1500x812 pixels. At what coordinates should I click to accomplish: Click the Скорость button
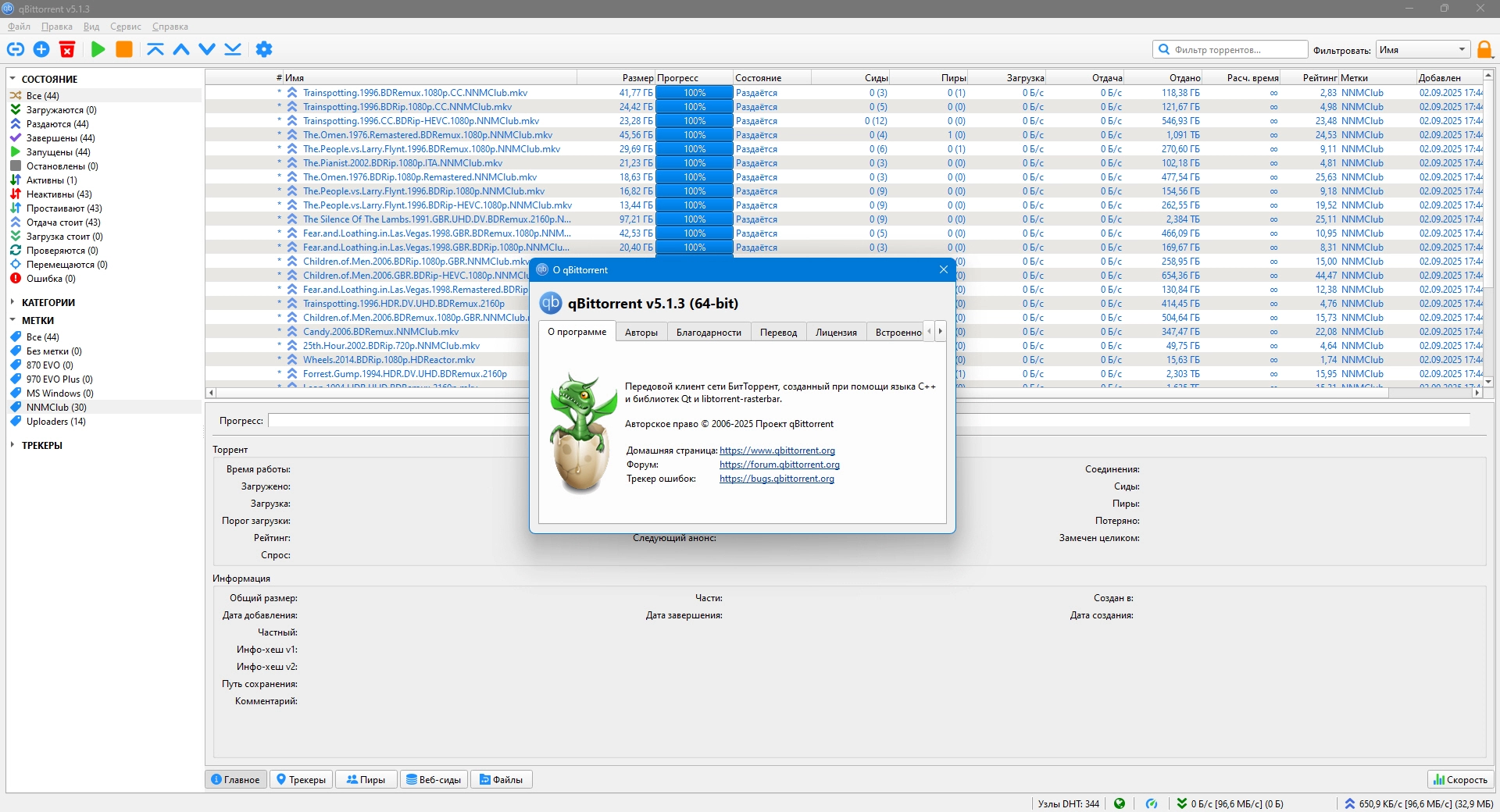(x=1460, y=779)
